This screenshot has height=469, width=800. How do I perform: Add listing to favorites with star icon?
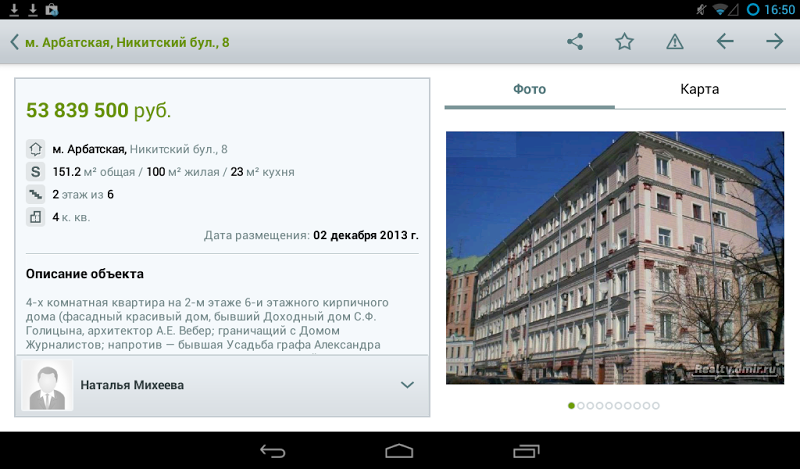pos(624,42)
